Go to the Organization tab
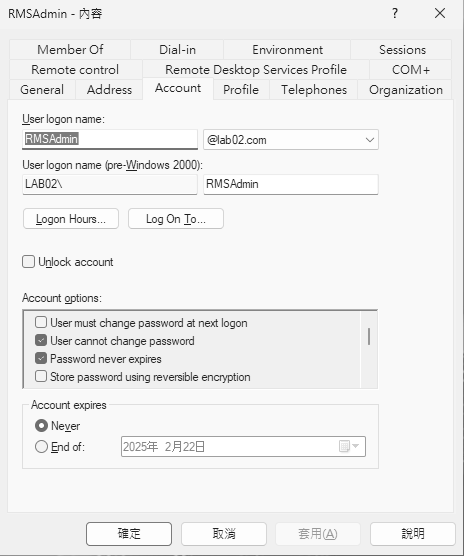The width and height of the screenshot is (464, 556). click(x=406, y=90)
